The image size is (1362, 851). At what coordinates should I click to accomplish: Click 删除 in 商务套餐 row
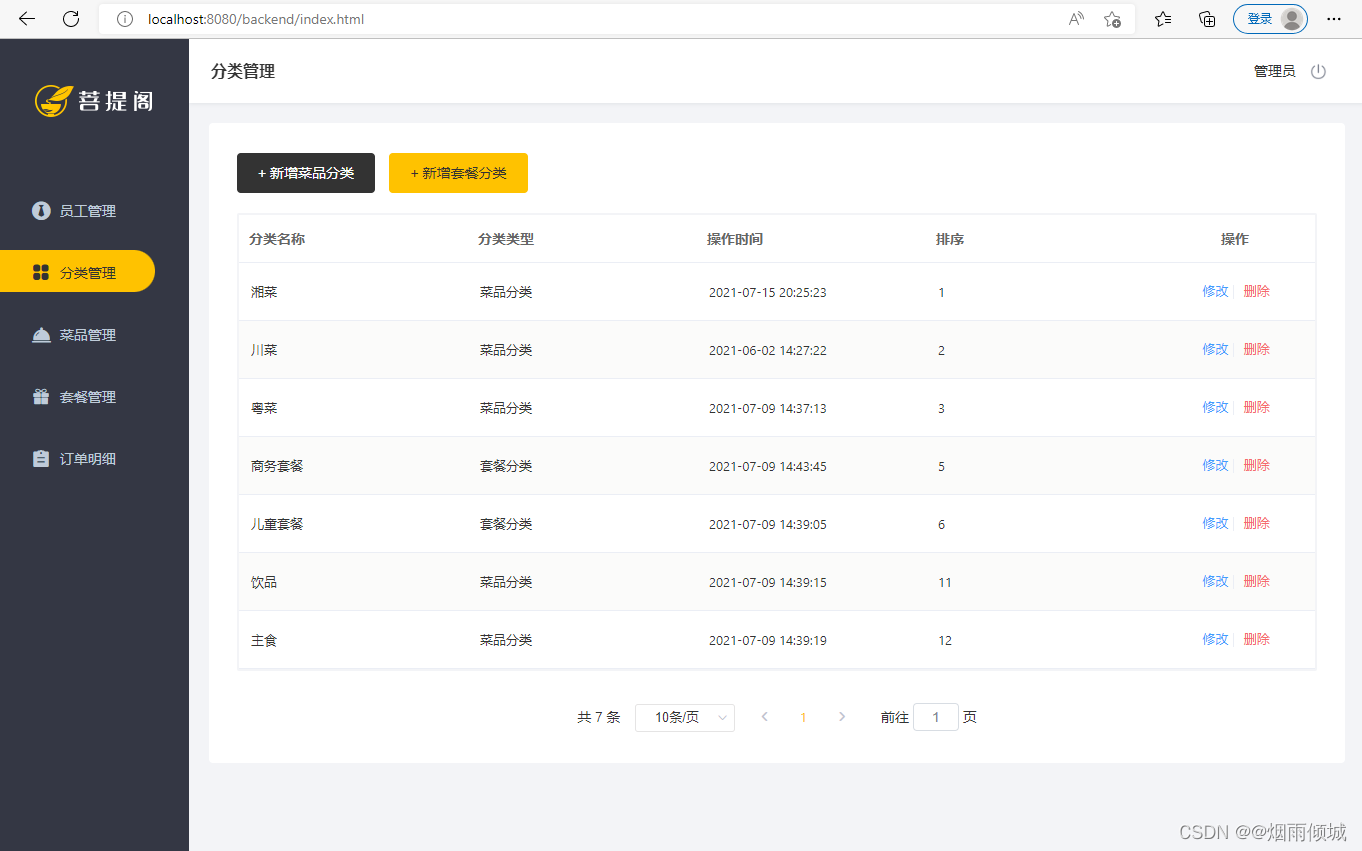(x=1256, y=465)
